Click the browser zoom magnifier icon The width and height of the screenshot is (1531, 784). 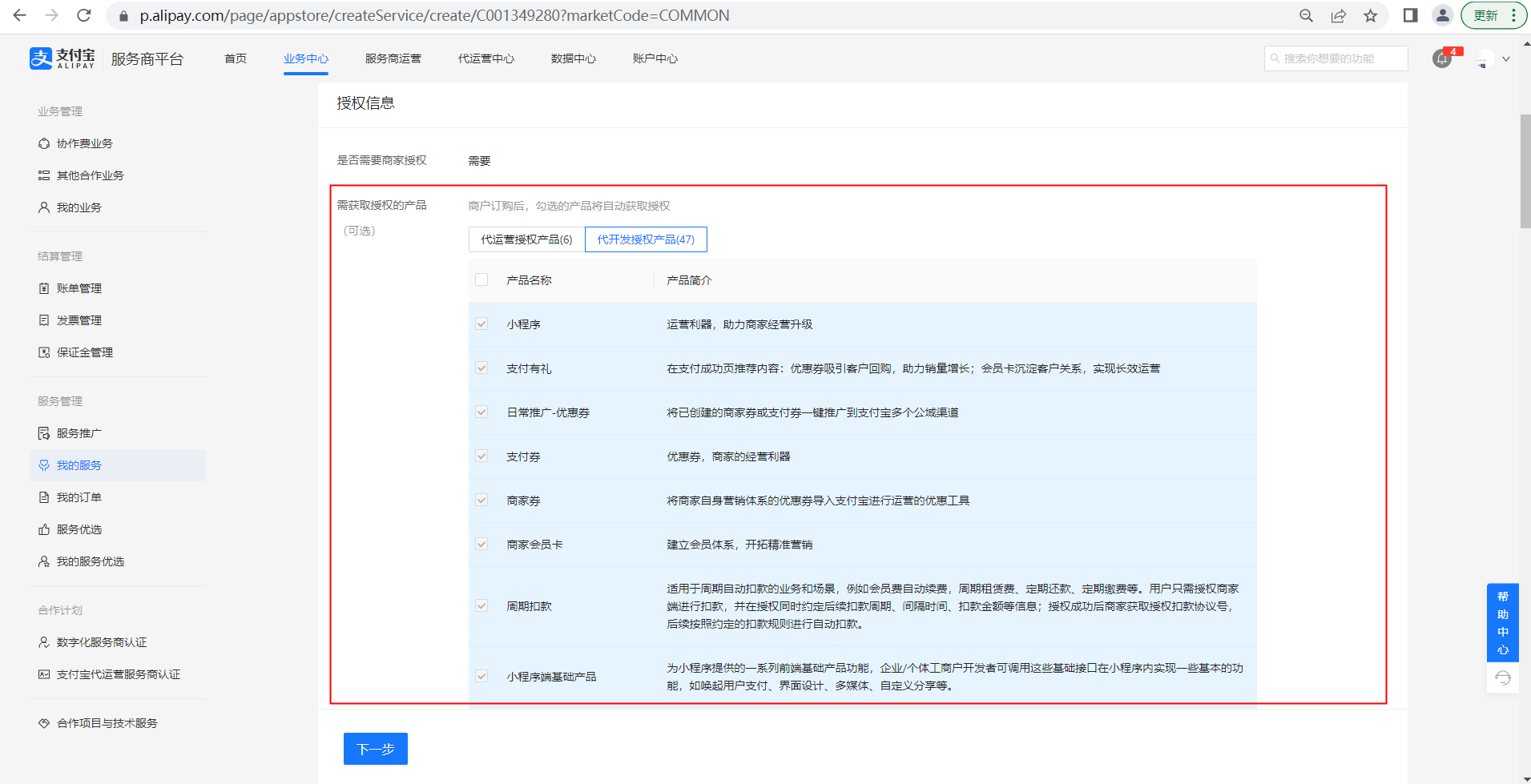click(x=1306, y=15)
